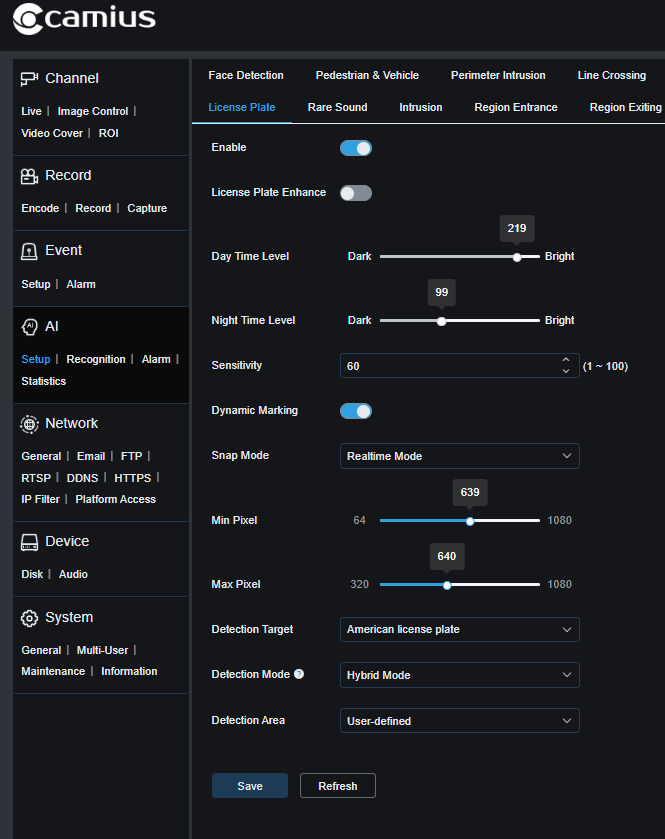Open Multi-User settings
Viewport: 665px width, 839px height.
(102, 650)
